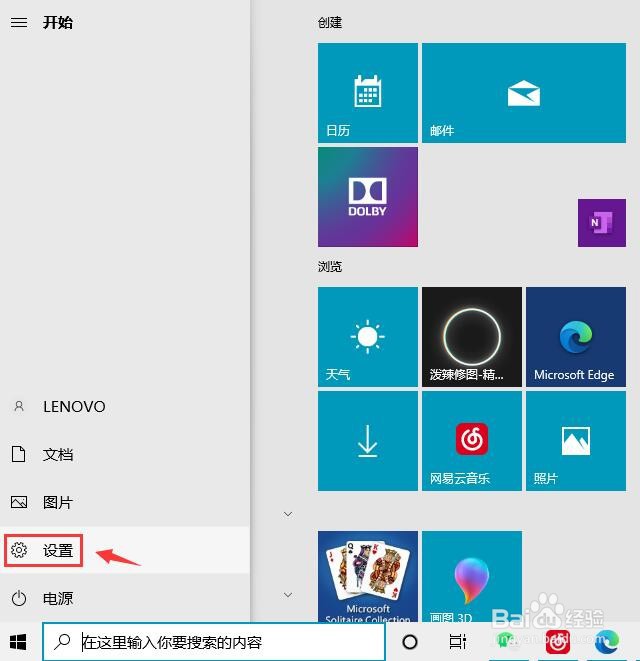This screenshot has width=640, height=661.
Task: Click the magnifier icon in search box
Action: click(62, 642)
